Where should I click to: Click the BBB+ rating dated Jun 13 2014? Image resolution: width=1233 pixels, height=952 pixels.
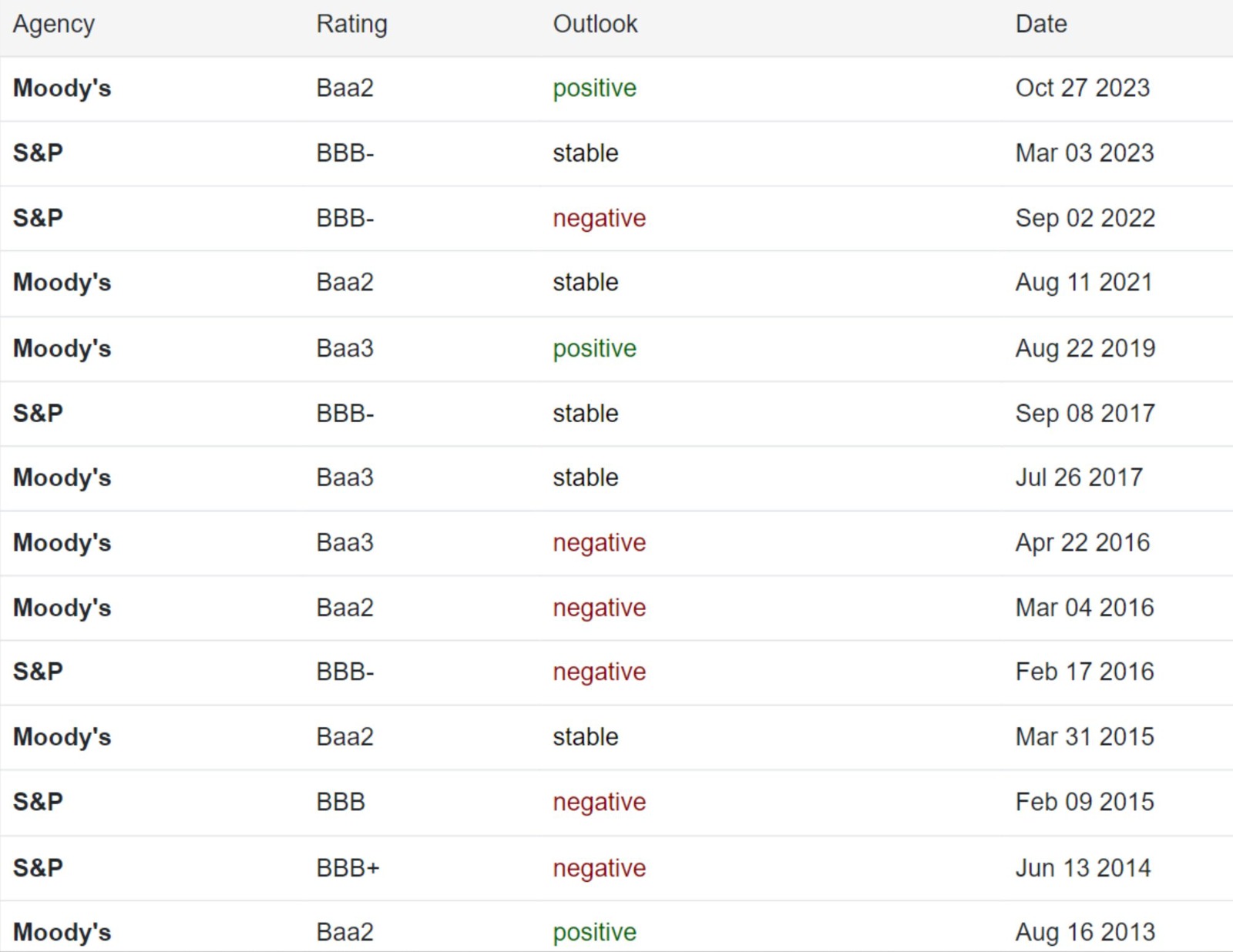point(348,868)
